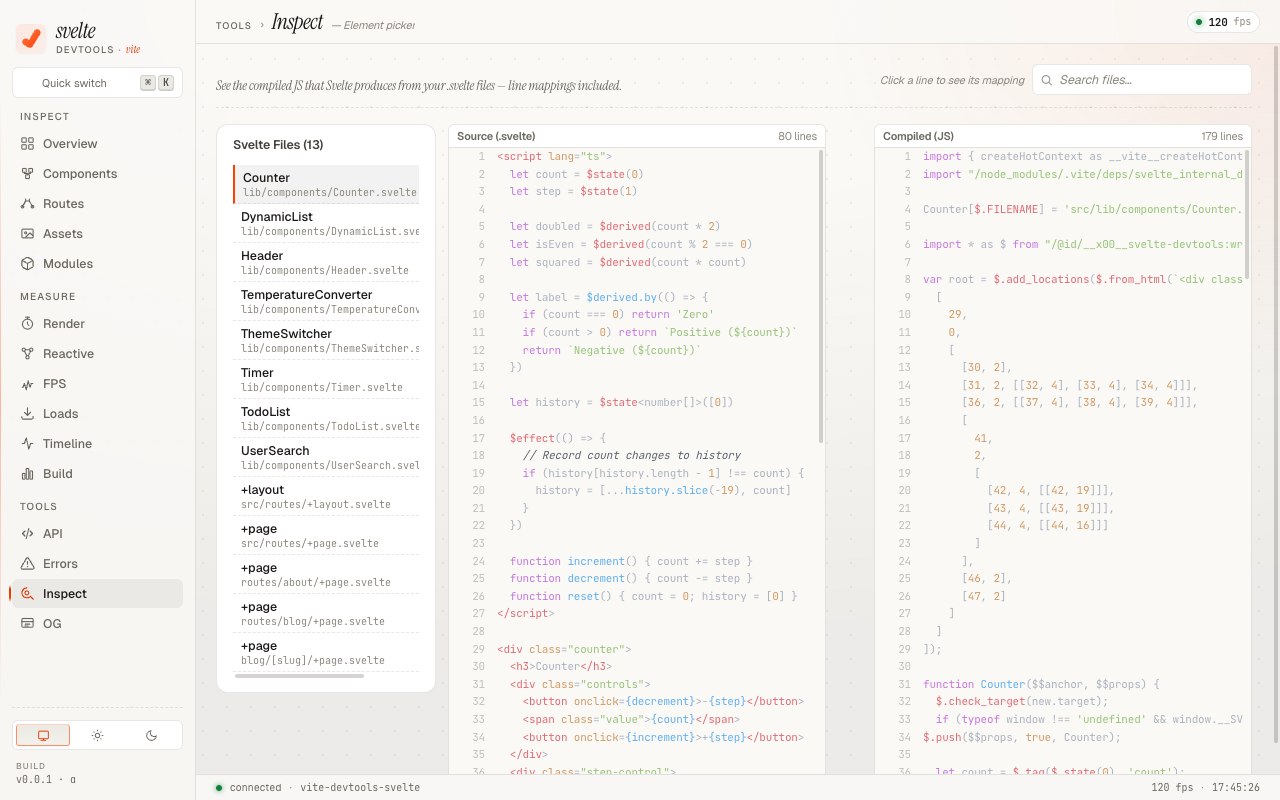Click source line 'let count = $state(0)'
The height and width of the screenshot is (800, 1280).
coord(637,173)
